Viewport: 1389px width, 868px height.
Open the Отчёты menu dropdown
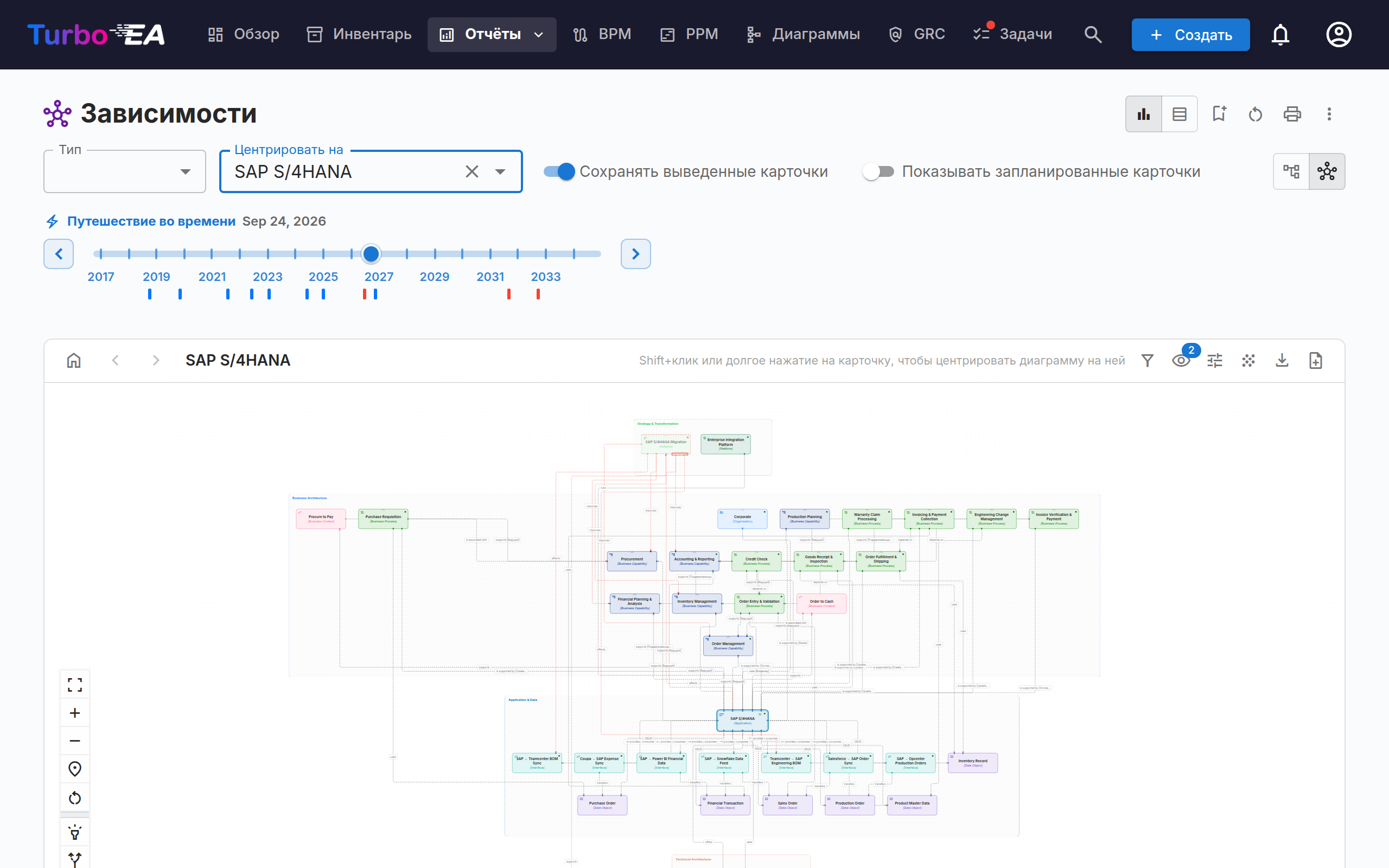coord(492,34)
